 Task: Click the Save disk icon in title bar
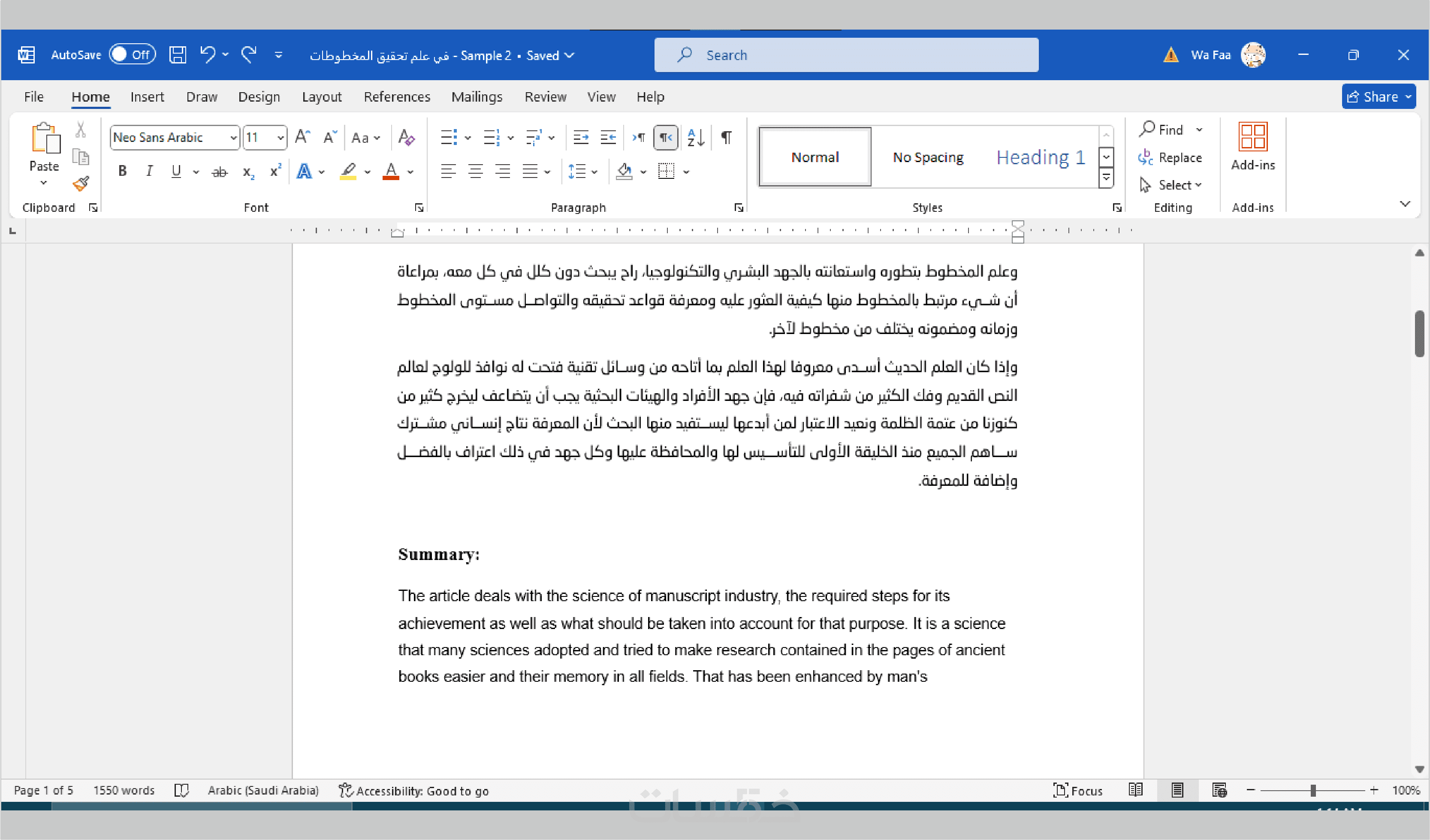point(178,55)
